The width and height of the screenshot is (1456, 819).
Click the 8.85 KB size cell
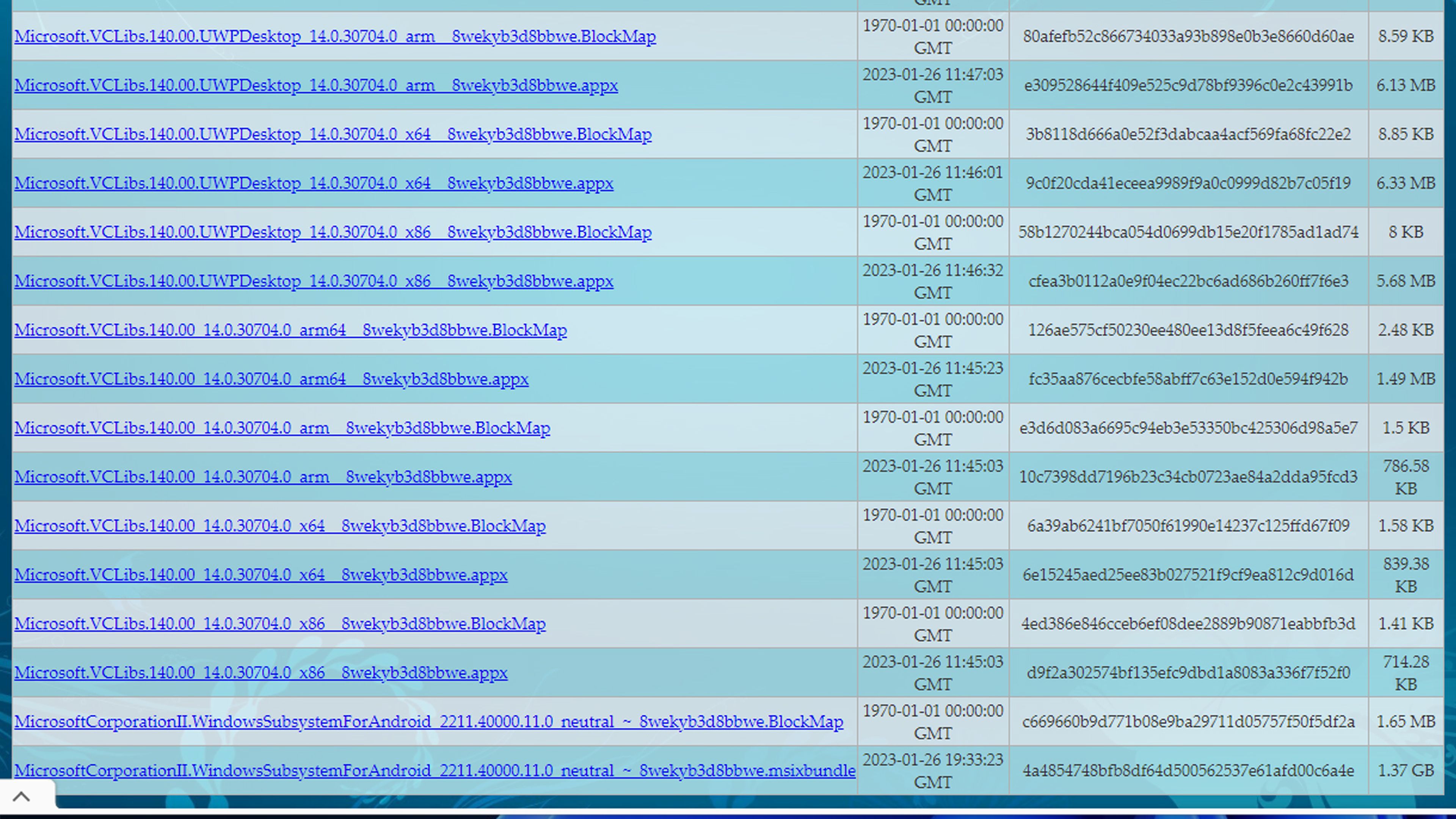(1406, 135)
